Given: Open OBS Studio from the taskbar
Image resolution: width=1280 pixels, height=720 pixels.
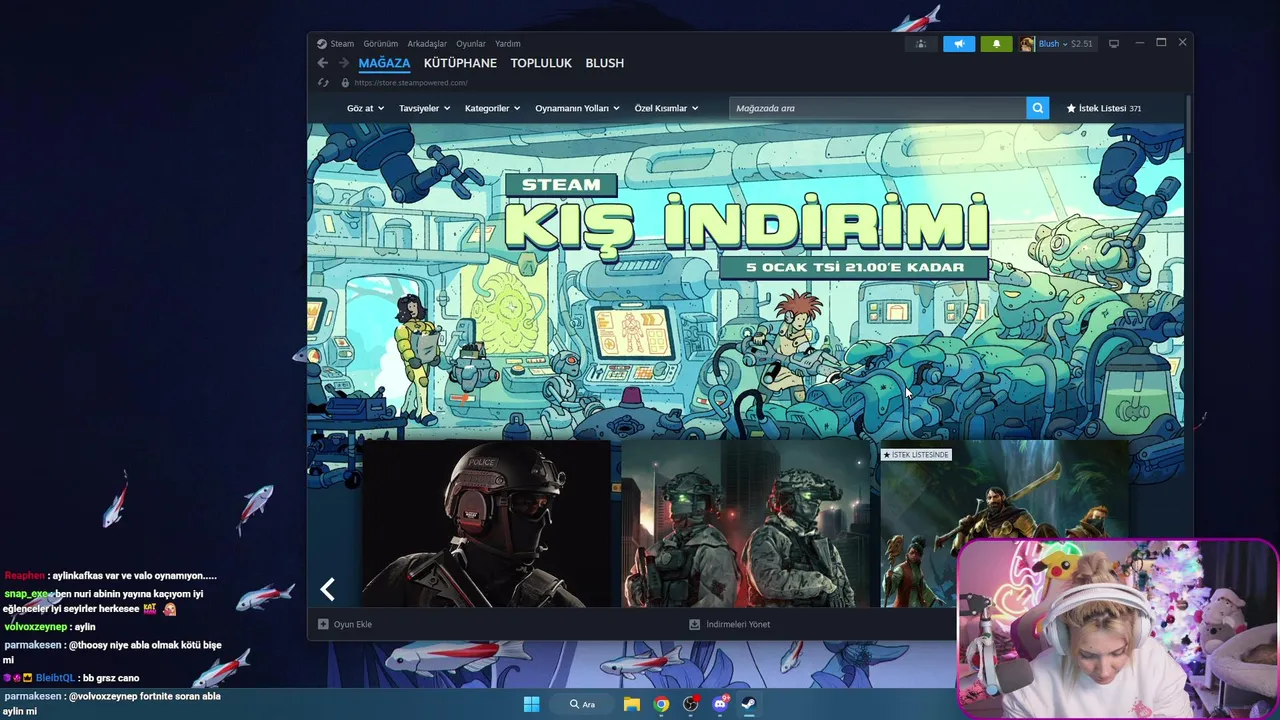Looking at the screenshot, I should 690,704.
